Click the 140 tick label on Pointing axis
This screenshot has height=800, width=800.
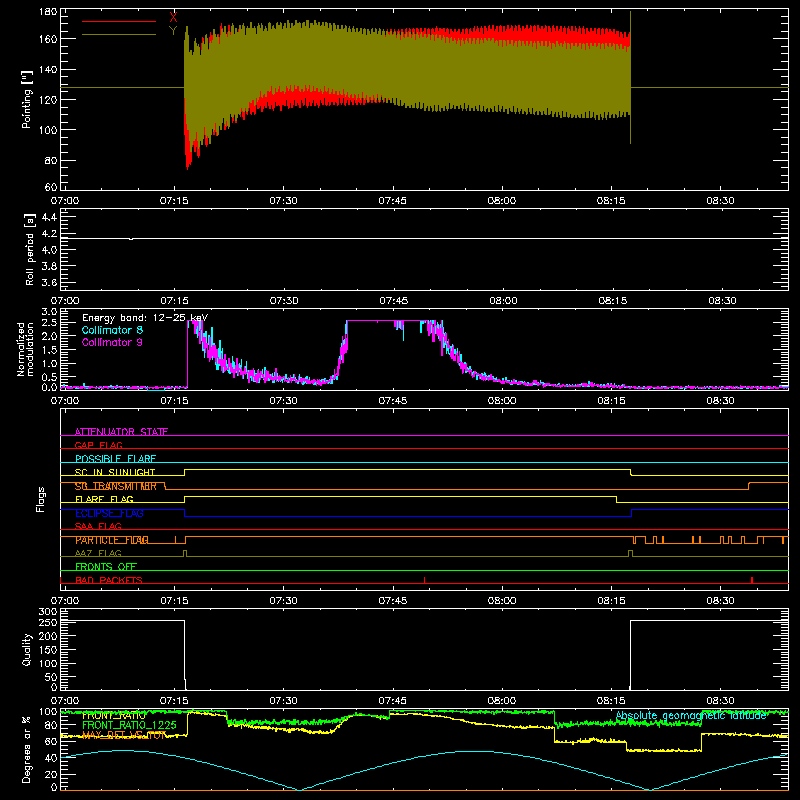point(48,69)
